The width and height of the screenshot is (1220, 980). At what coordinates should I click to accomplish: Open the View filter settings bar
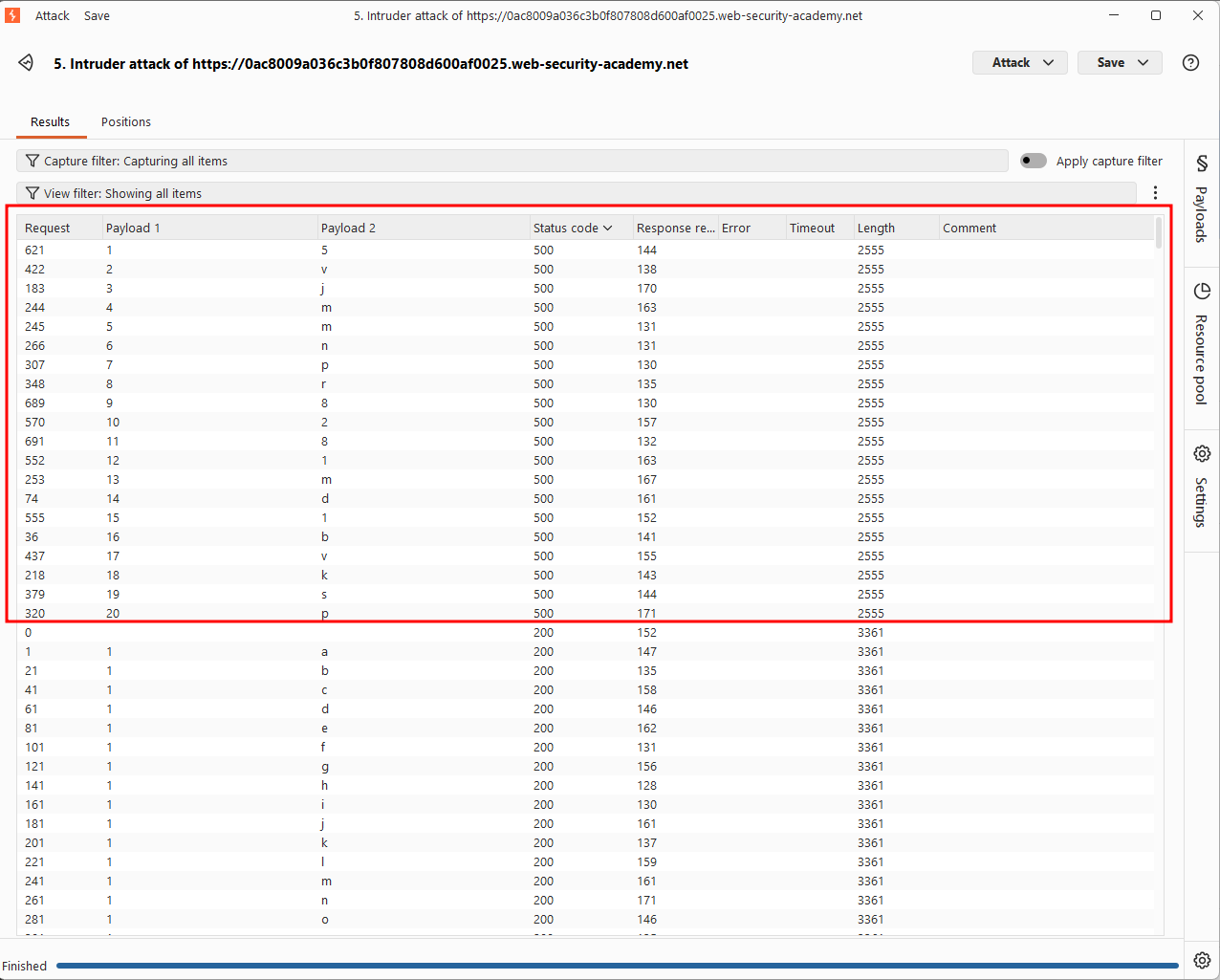pos(577,193)
